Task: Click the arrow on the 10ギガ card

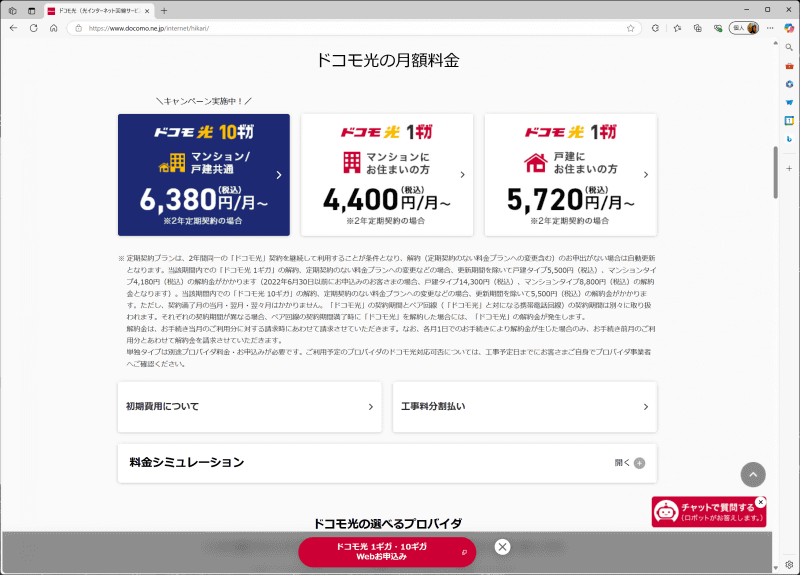Action: [x=279, y=175]
